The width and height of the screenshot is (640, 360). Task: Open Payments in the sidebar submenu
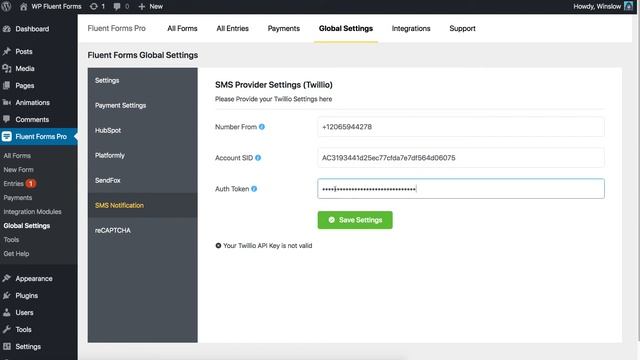pyautogui.click(x=18, y=198)
